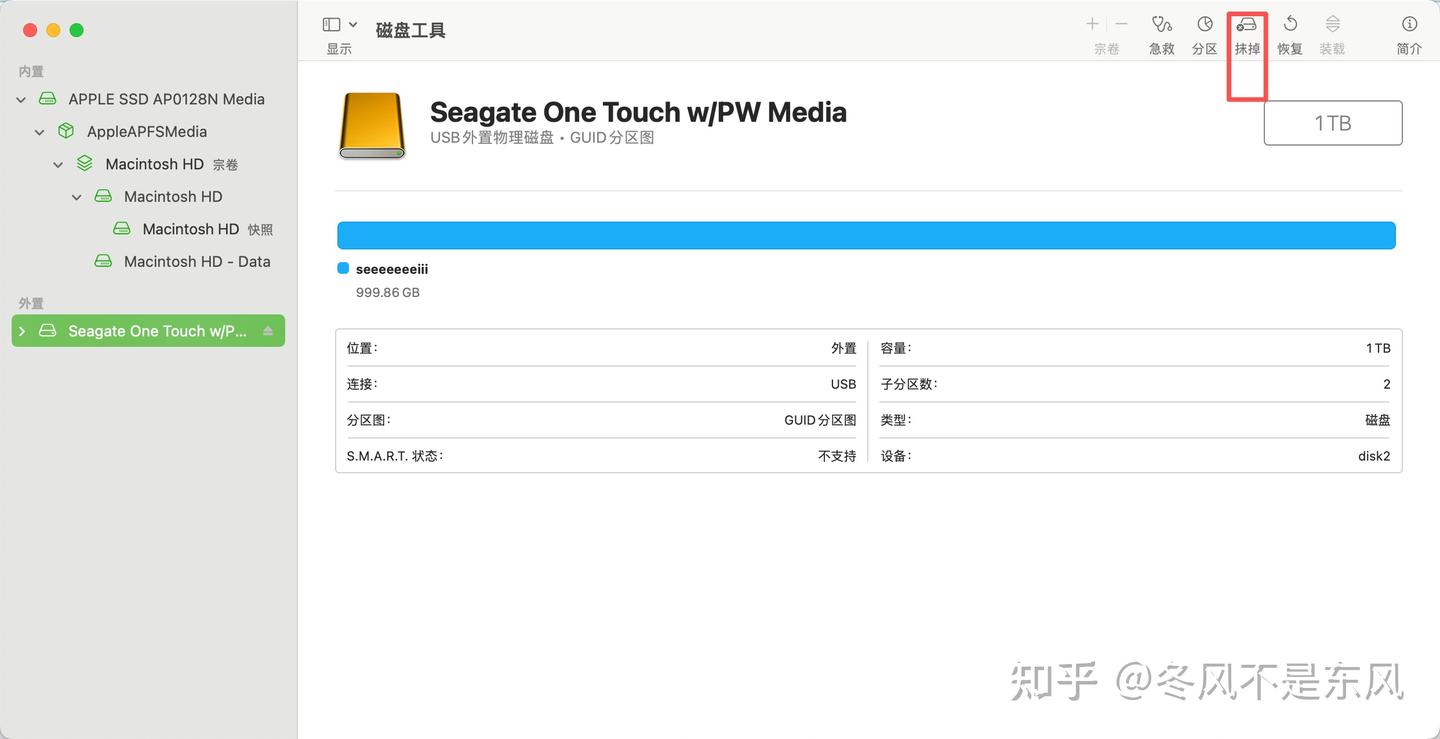1440x739 pixels.
Task: Click the Erase (抹掉) toolbar icon
Action: coord(1247,24)
